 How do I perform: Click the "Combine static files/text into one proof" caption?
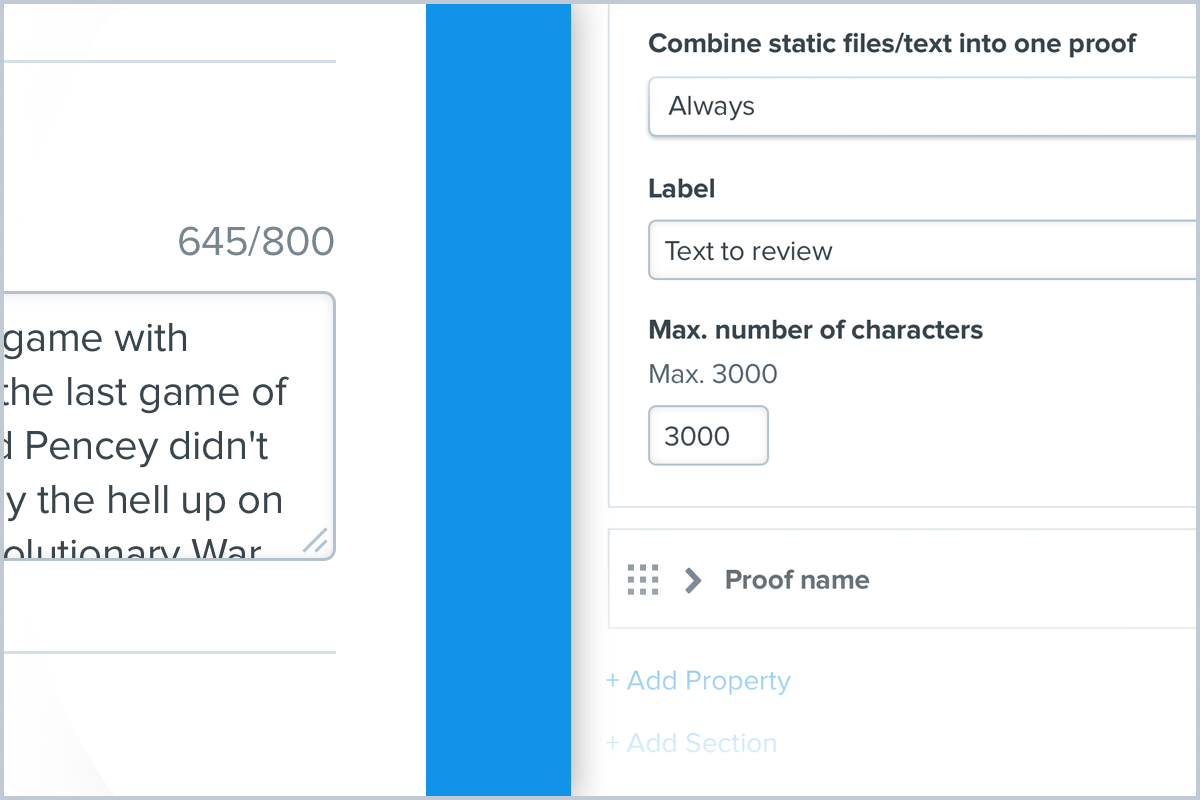[x=892, y=44]
